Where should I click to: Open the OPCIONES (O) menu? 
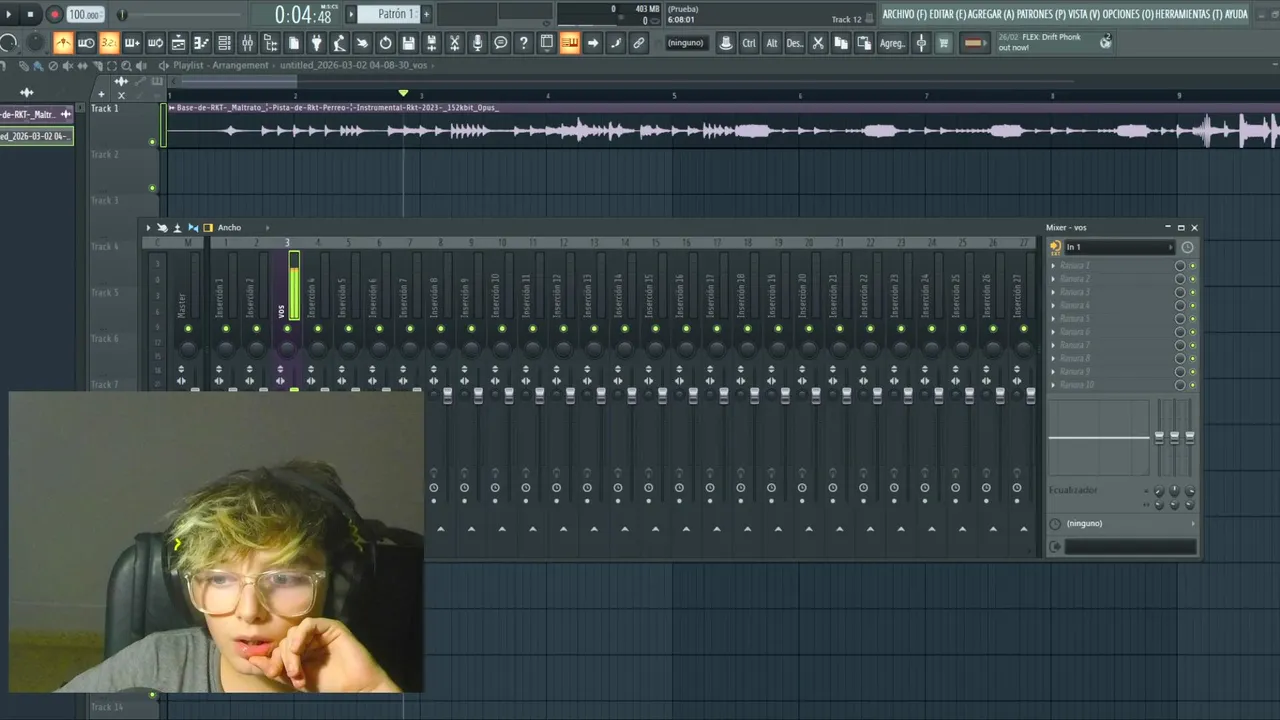pyautogui.click(x=1128, y=14)
